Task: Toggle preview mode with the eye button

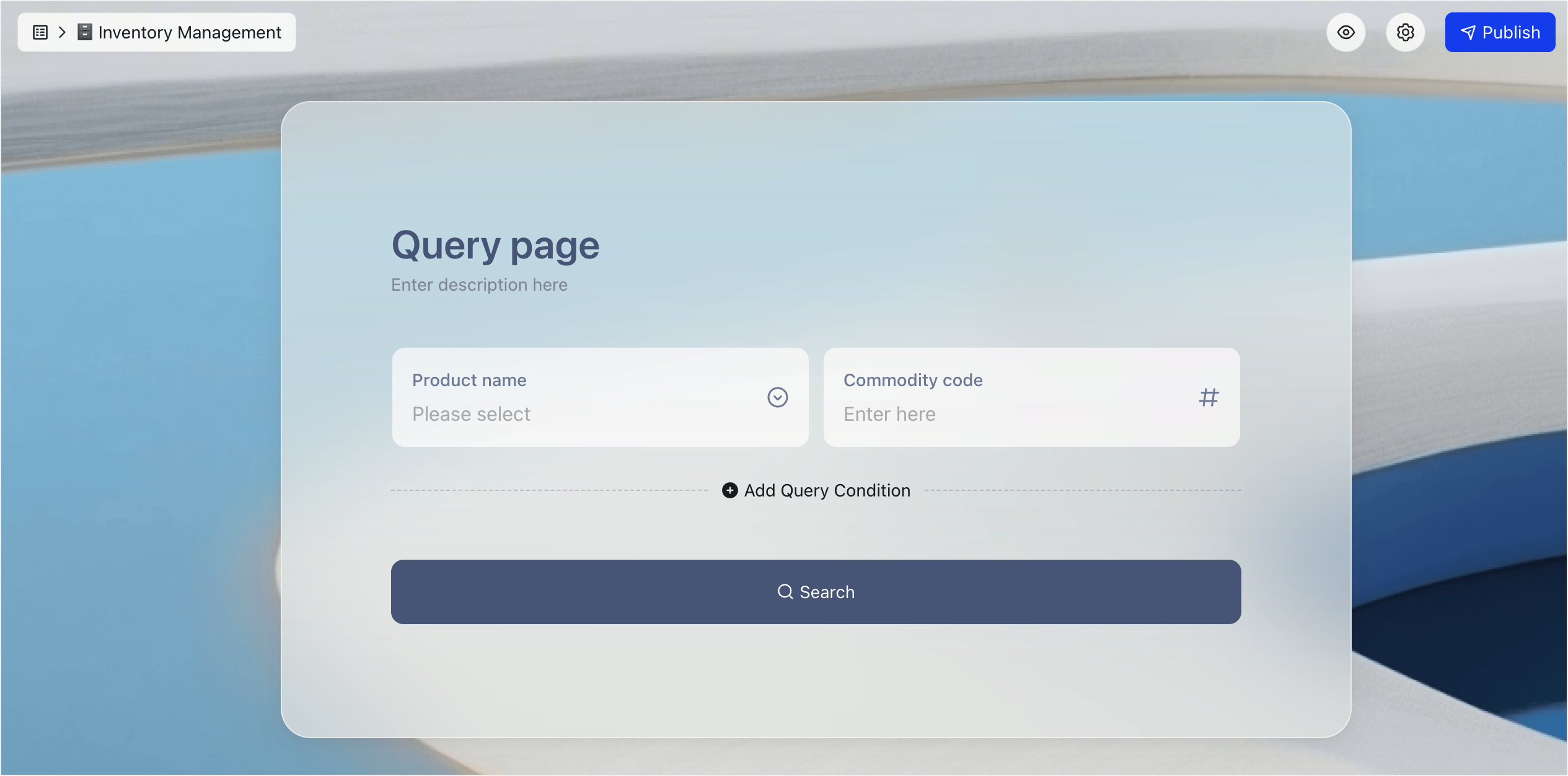Action: pyautogui.click(x=1345, y=32)
